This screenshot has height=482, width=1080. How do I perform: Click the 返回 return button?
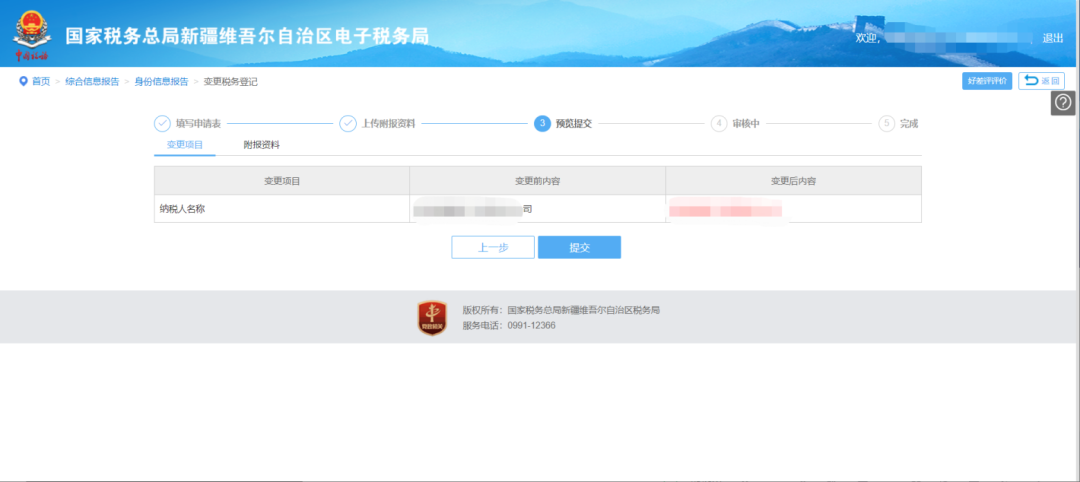(x=1041, y=81)
